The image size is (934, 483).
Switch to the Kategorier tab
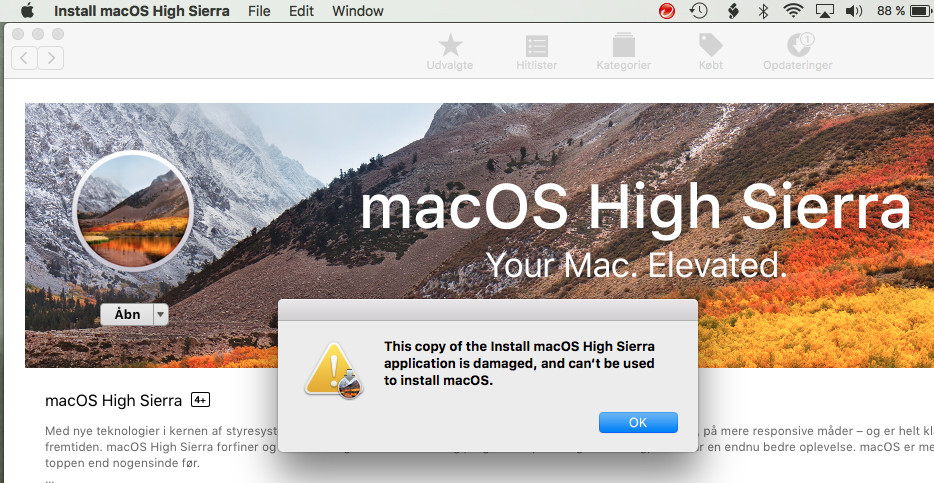[x=624, y=52]
